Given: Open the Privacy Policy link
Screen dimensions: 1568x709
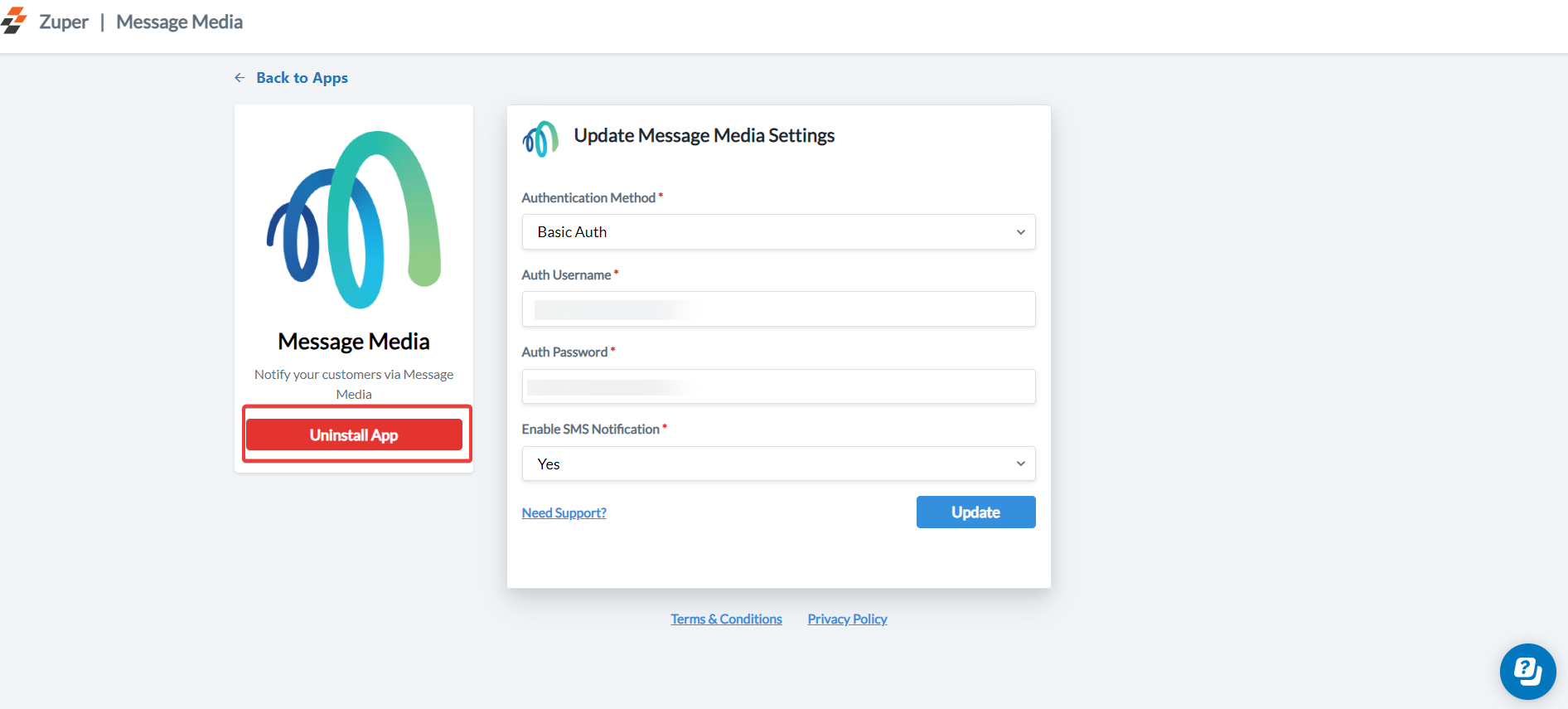Looking at the screenshot, I should point(847,619).
